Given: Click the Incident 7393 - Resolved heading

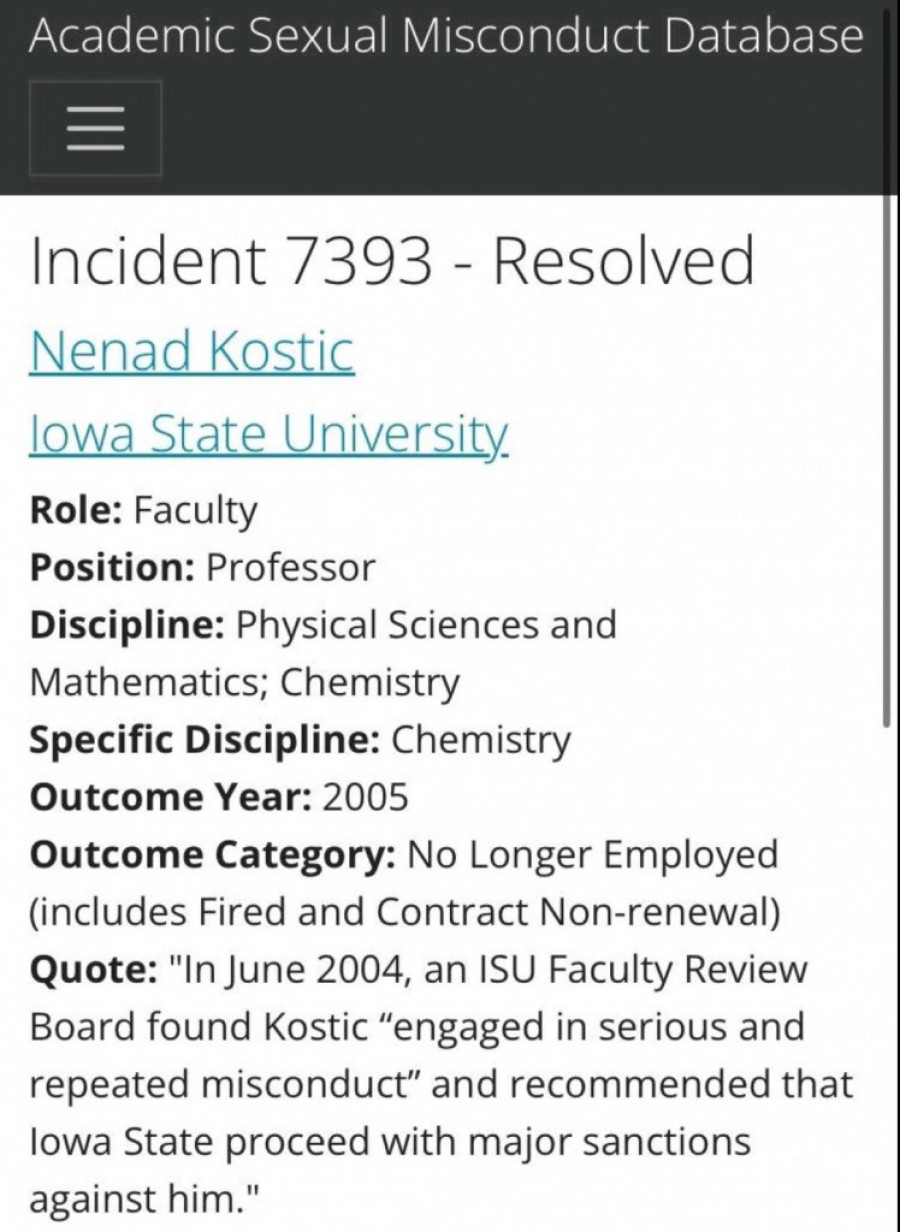Looking at the screenshot, I should point(391,263).
